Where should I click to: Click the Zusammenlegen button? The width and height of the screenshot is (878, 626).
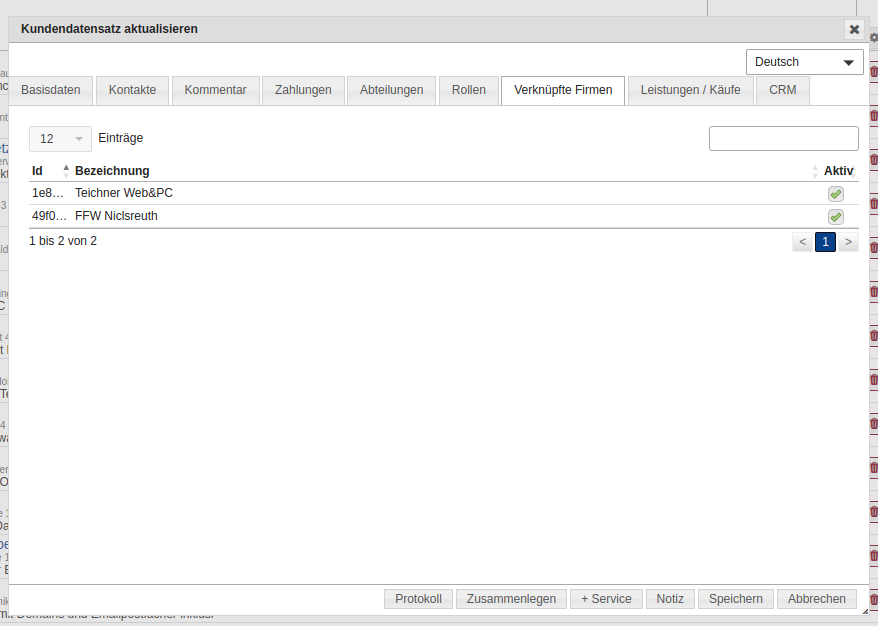511,599
